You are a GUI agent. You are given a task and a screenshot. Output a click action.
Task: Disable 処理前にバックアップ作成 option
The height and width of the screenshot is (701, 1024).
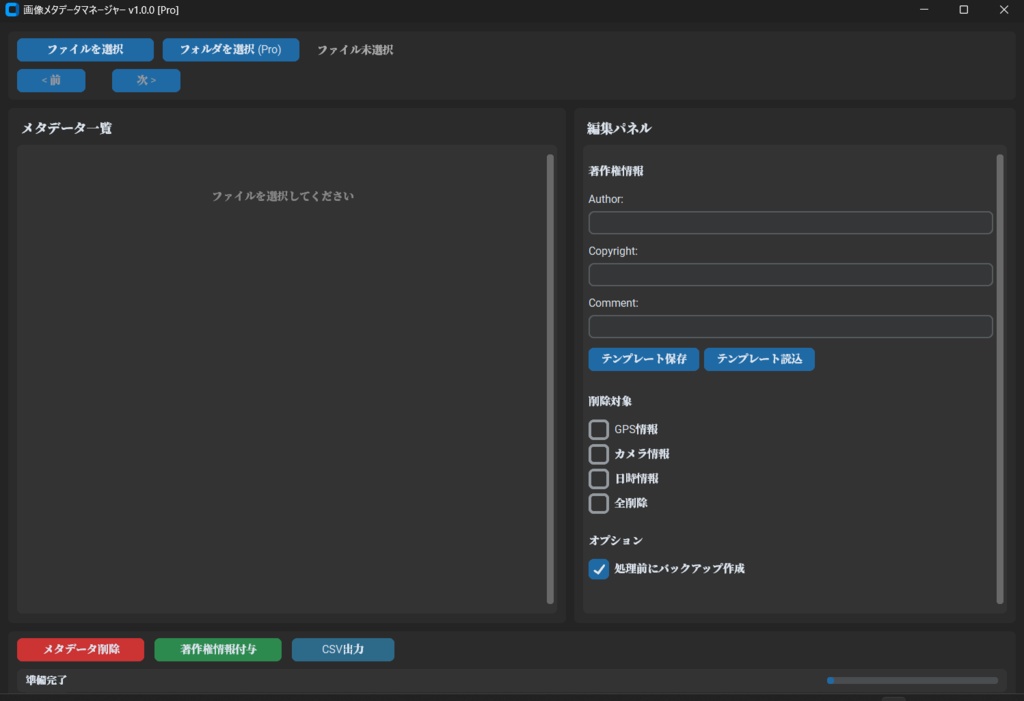(x=598, y=568)
